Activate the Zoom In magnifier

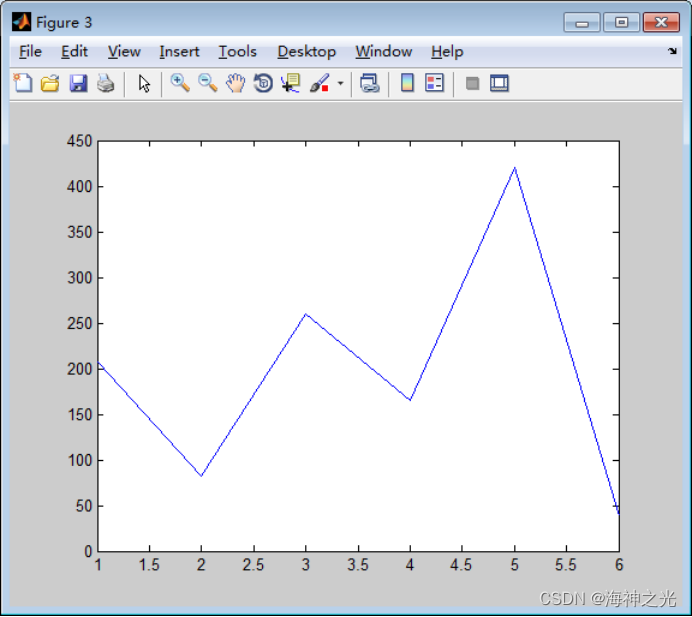pyautogui.click(x=180, y=83)
